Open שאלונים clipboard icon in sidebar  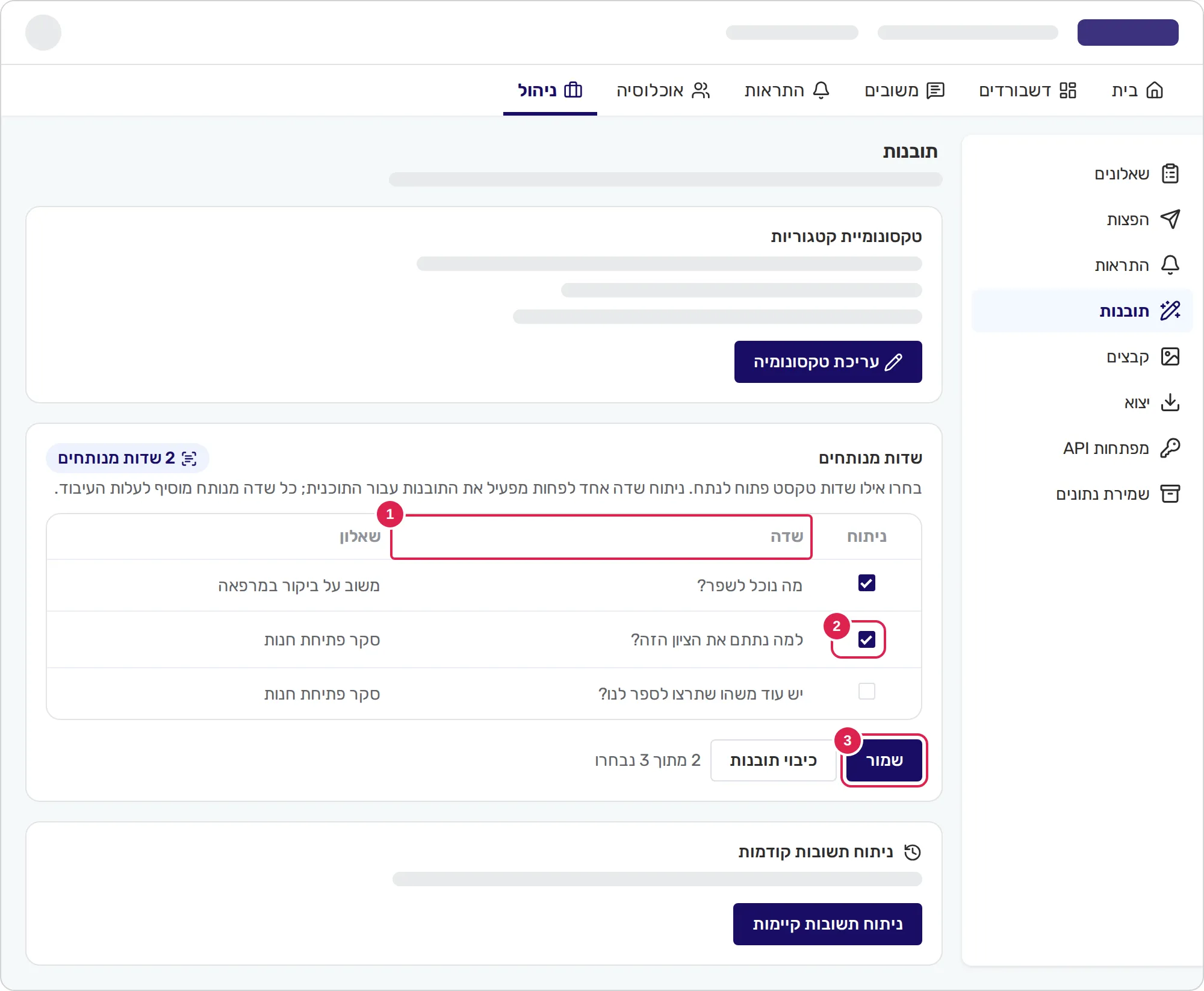[1170, 173]
